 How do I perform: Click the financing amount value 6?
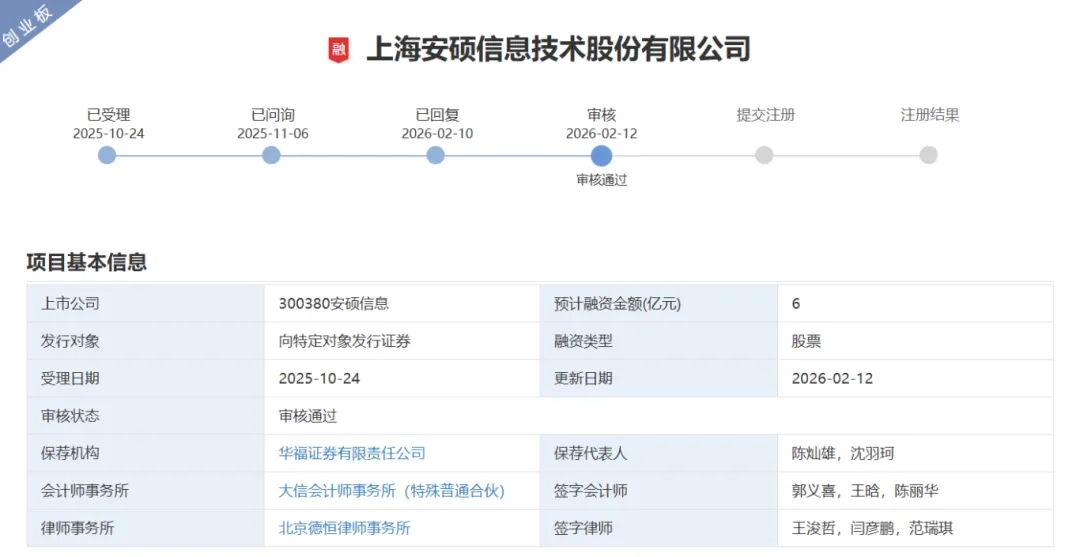pyautogui.click(x=796, y=304)
